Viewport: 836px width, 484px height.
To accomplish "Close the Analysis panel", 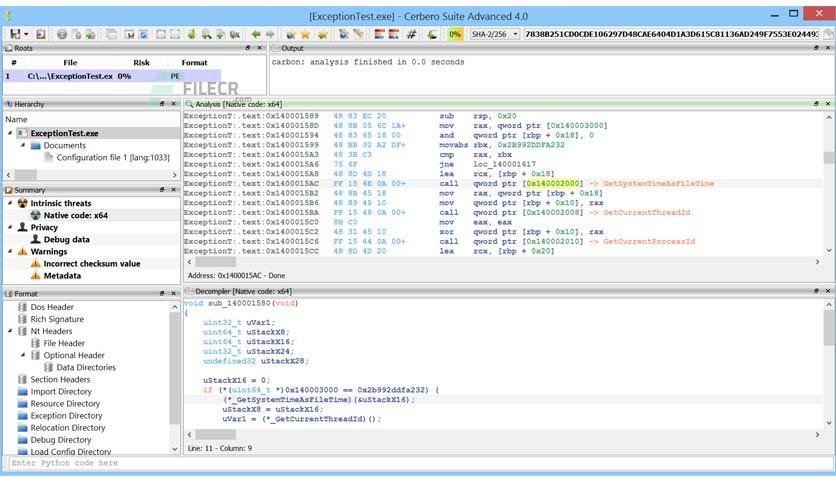I will point(828,104).
